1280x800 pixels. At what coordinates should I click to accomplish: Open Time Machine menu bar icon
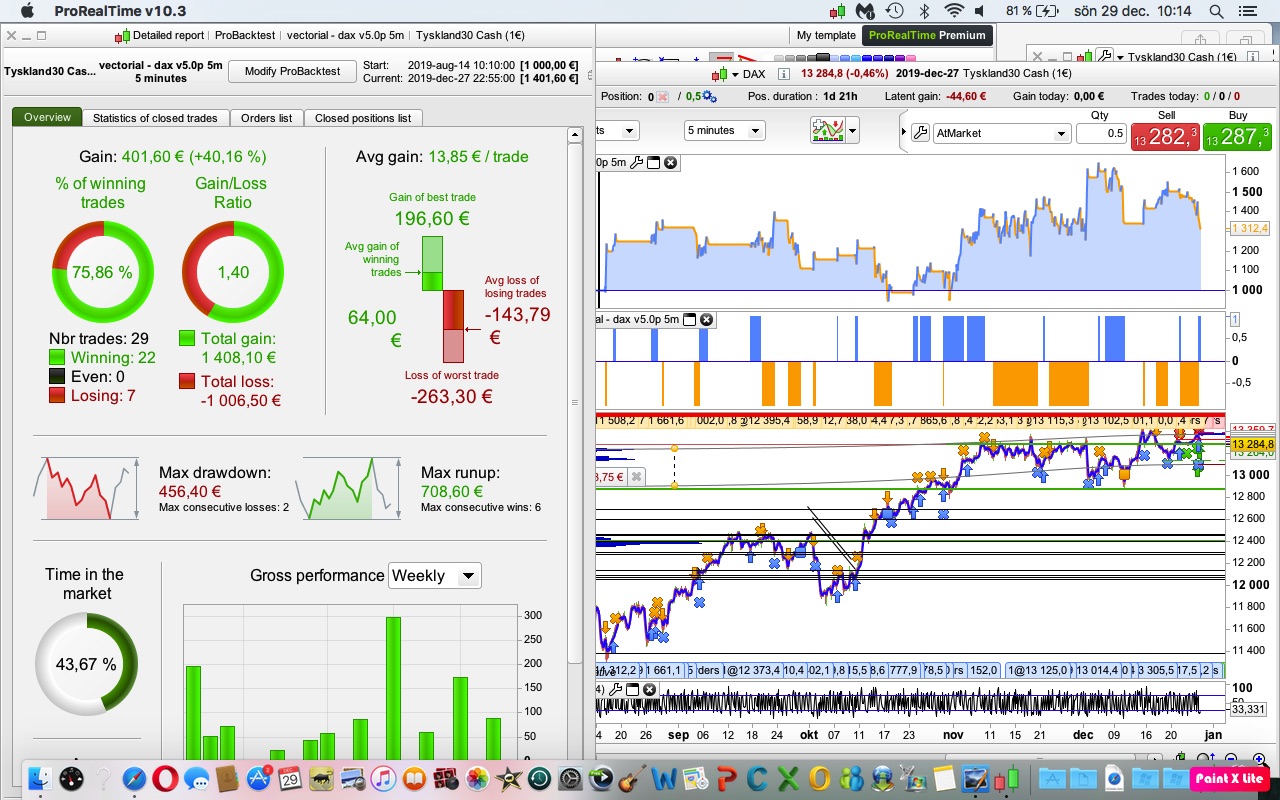(x=895, y=11)
